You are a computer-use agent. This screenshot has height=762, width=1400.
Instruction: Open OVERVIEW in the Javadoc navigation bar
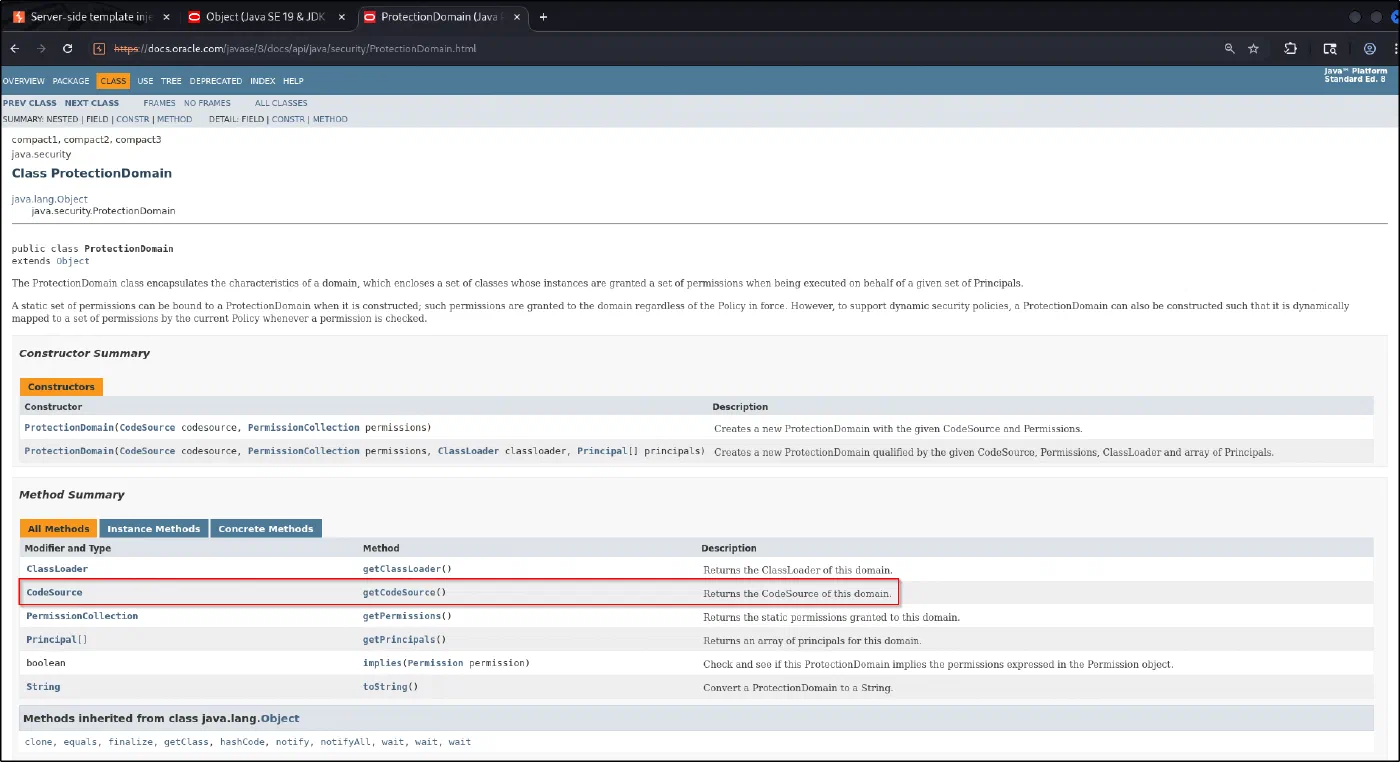pyautogui.click(x=23, y=81)
